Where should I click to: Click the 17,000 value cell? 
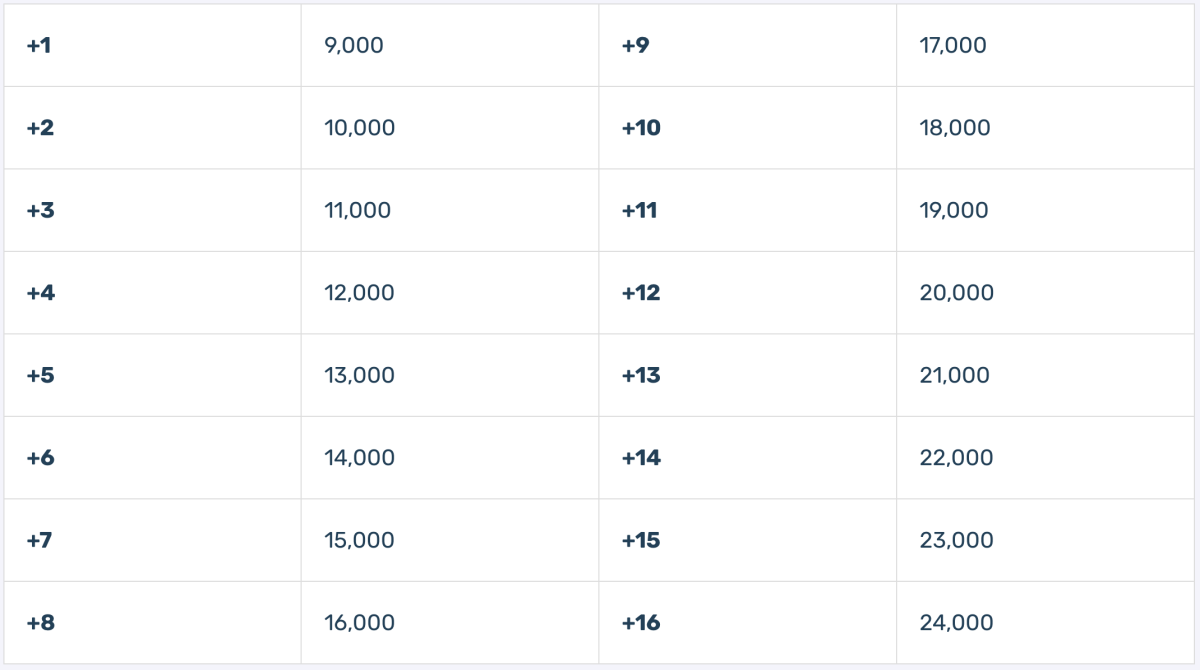(1046, 45)
